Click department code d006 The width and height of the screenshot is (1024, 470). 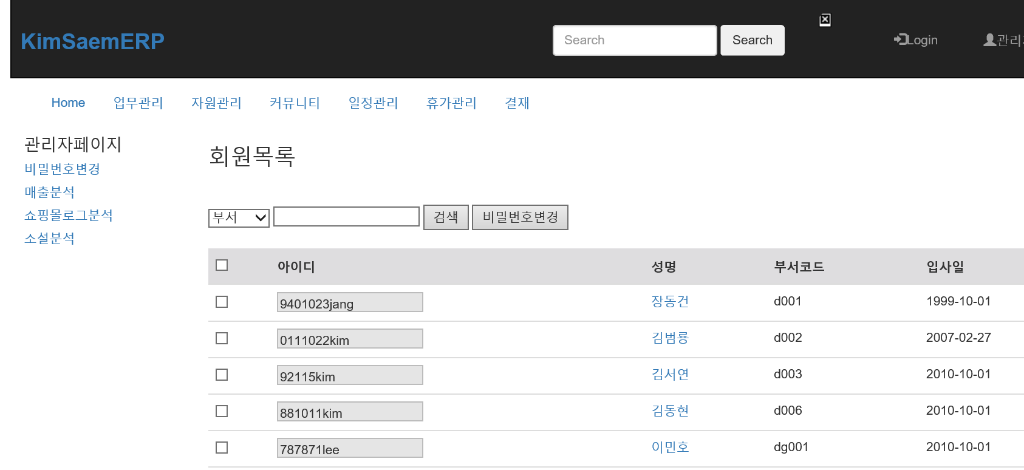788,411
